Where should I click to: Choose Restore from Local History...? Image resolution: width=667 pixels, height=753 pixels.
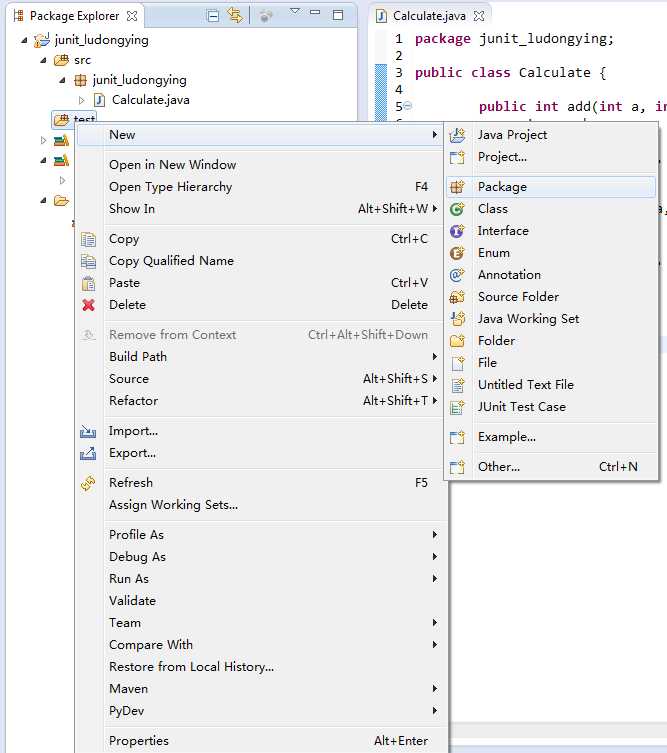pyautogui.click(x=260, y=667)
